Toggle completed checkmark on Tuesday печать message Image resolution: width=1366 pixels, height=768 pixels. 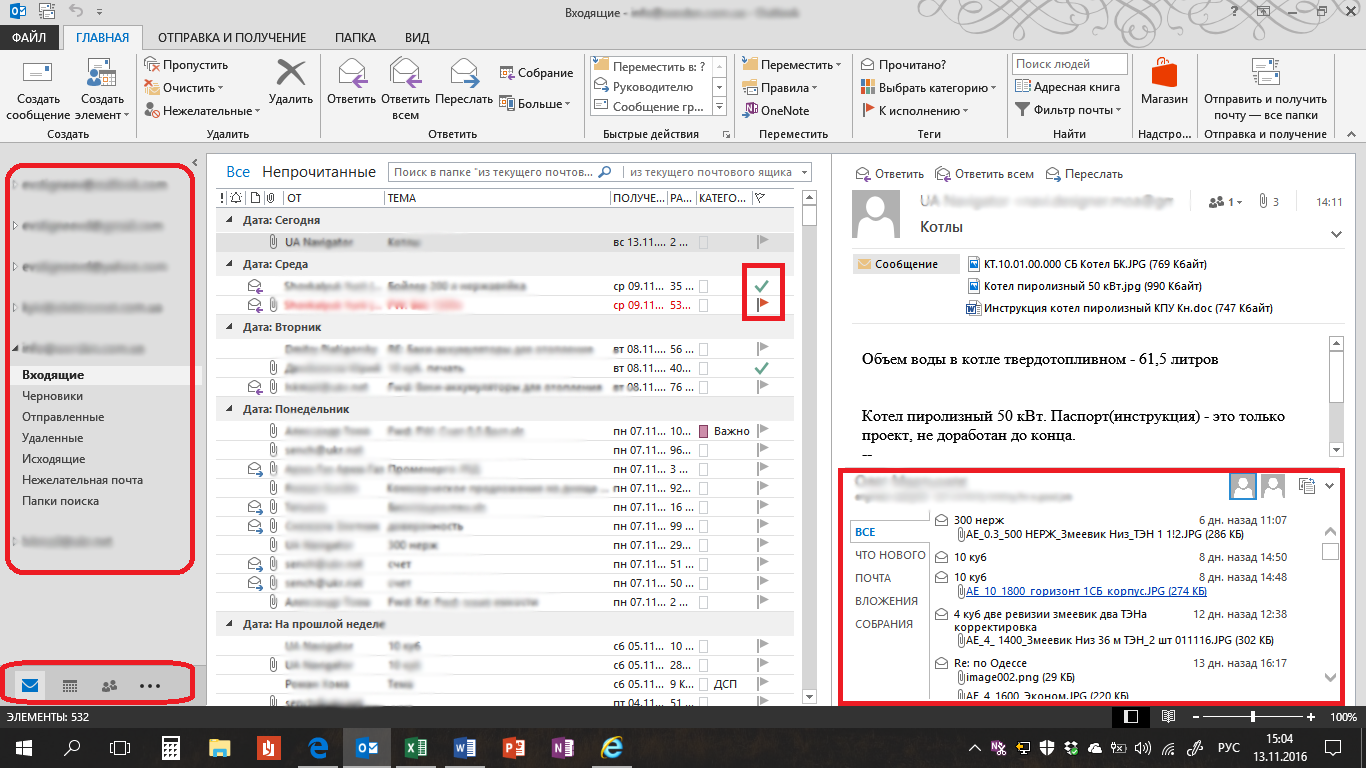click(762, 368)
